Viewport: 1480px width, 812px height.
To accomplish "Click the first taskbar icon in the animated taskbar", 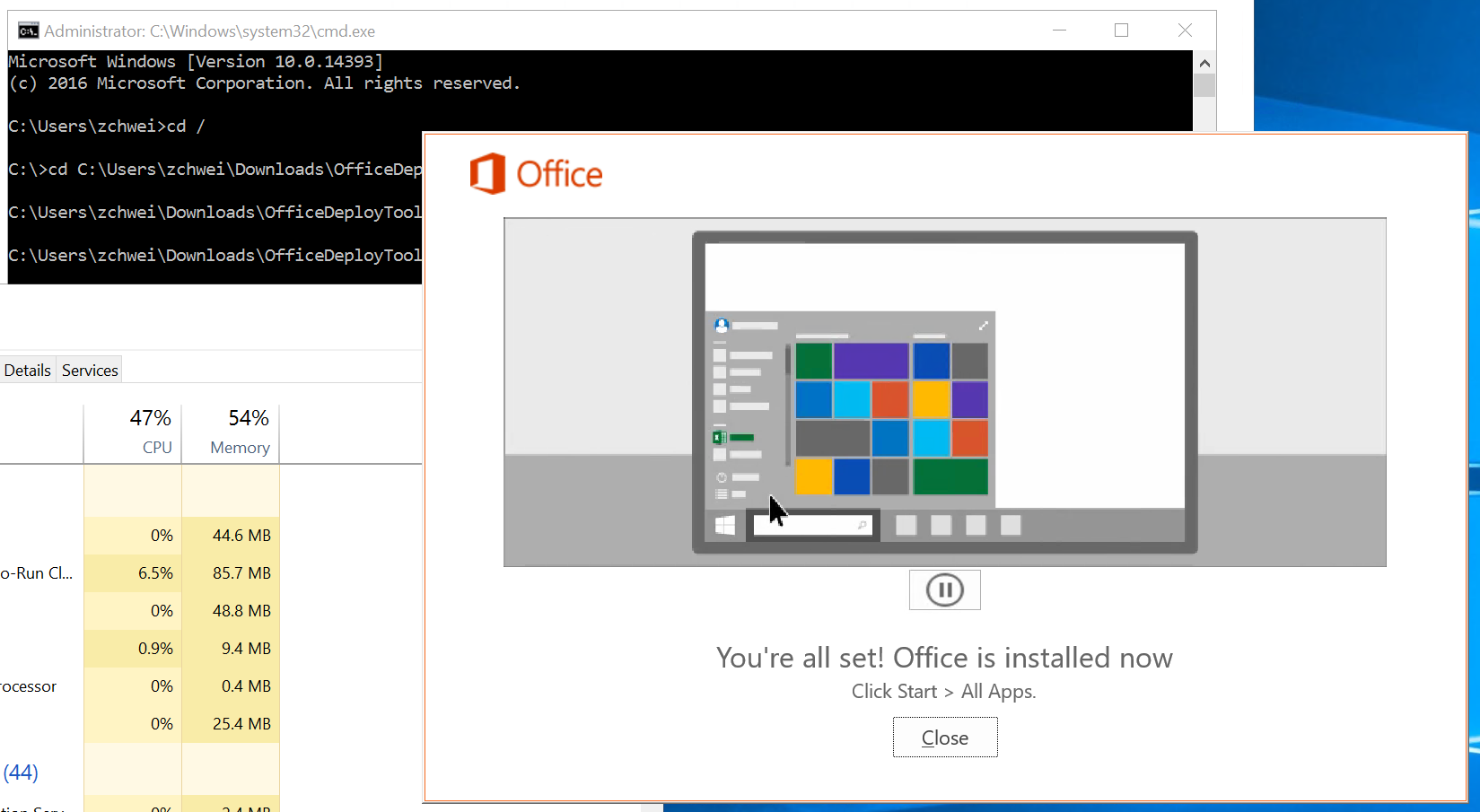I will coord(906,525).
